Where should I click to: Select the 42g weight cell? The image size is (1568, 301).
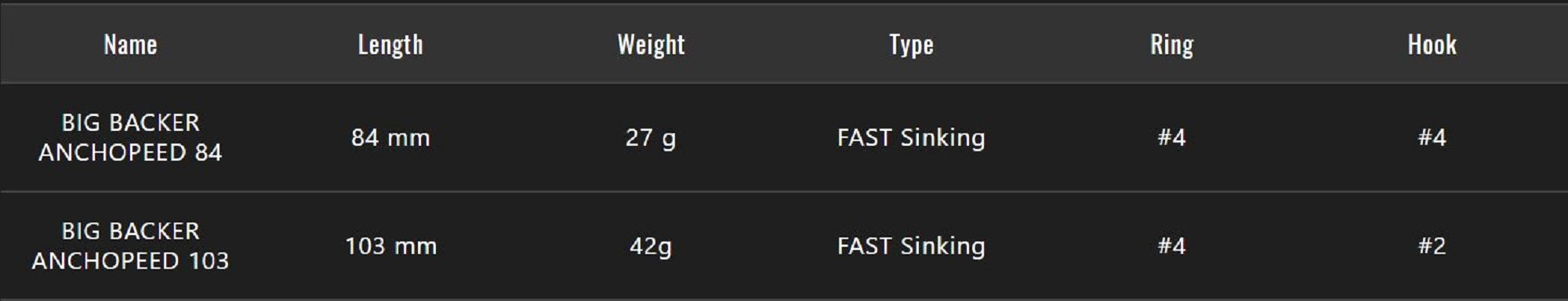coord(651,247)
